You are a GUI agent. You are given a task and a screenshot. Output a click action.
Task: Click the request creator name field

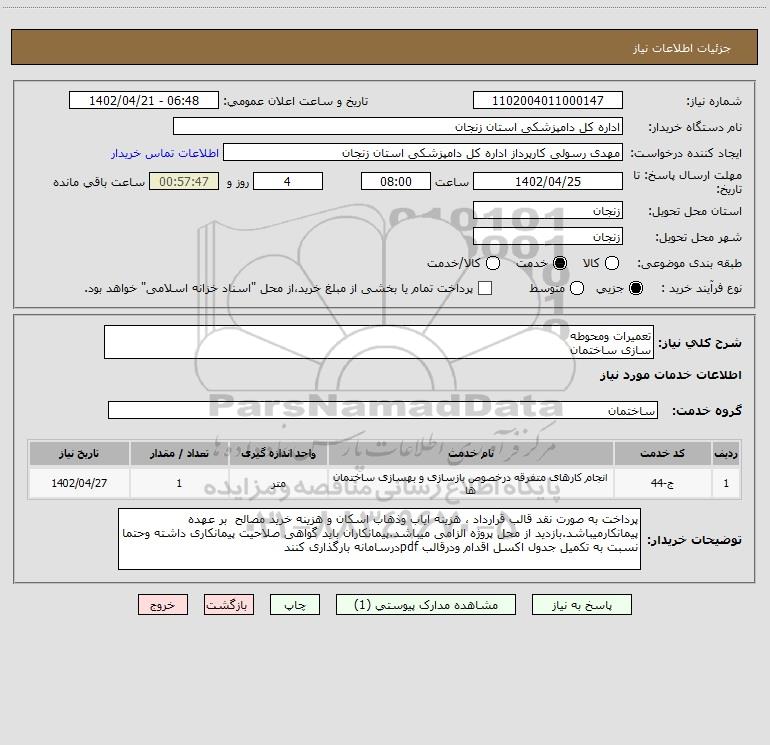pos(423,153)
